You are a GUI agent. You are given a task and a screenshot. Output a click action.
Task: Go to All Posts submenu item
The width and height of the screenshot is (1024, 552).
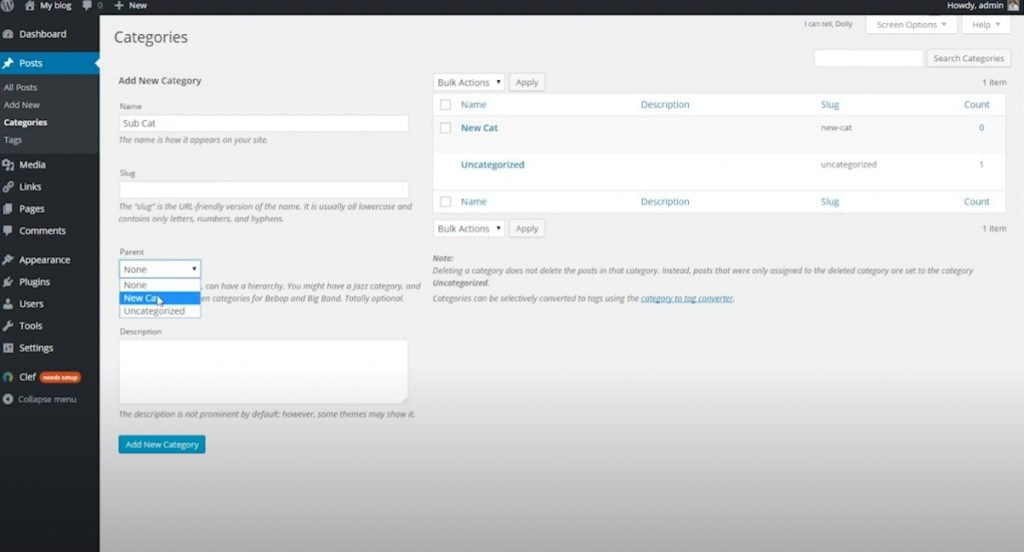tap(20, 88)
